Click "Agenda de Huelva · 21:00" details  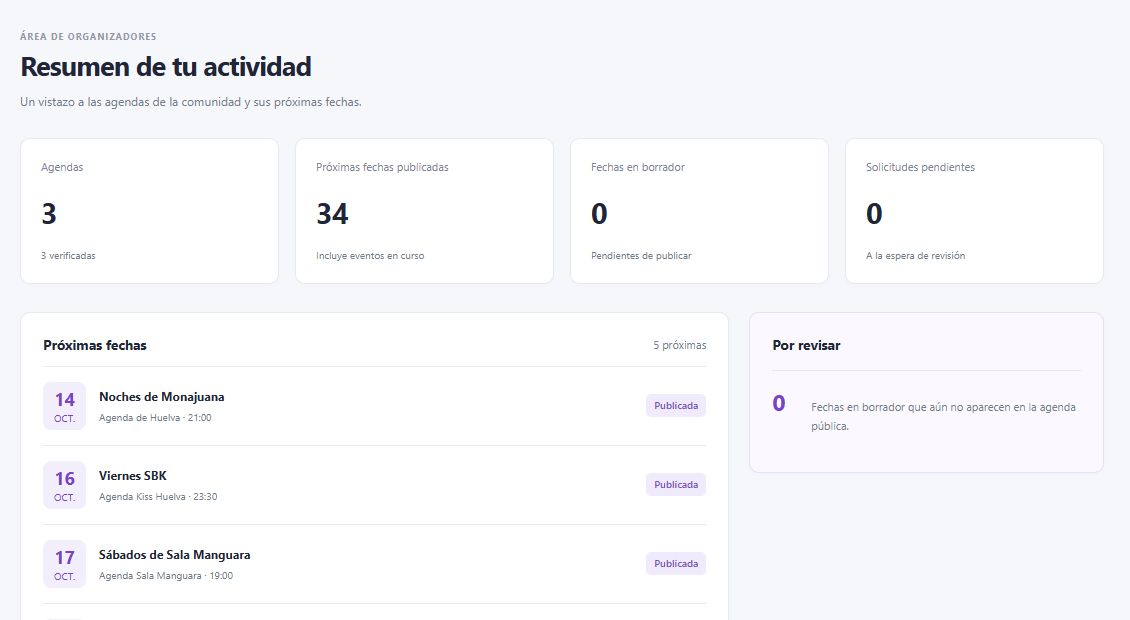pos(155,418)
